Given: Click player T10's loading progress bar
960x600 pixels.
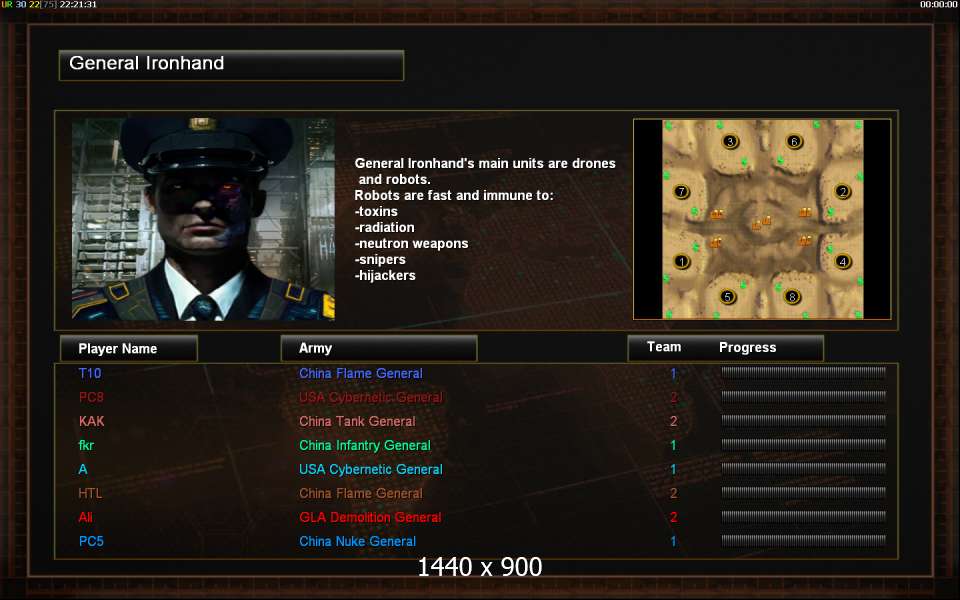Looking at the screenshot, I should 803,373.
